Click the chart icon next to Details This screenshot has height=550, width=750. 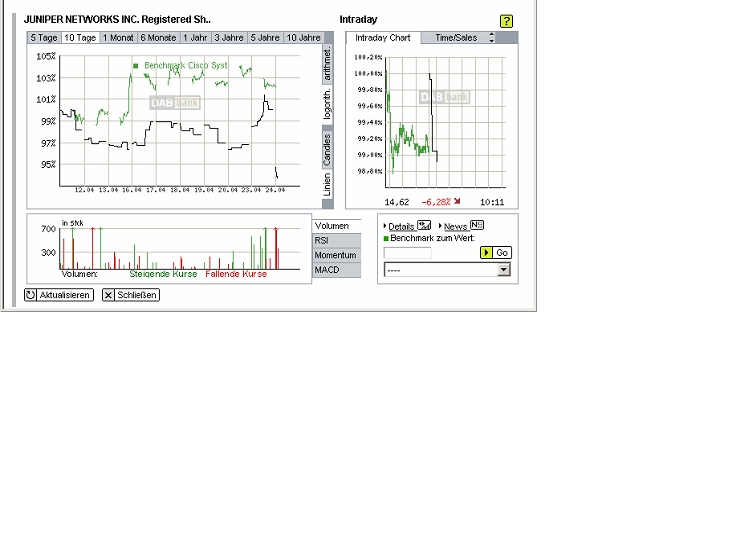click(424, 226)
